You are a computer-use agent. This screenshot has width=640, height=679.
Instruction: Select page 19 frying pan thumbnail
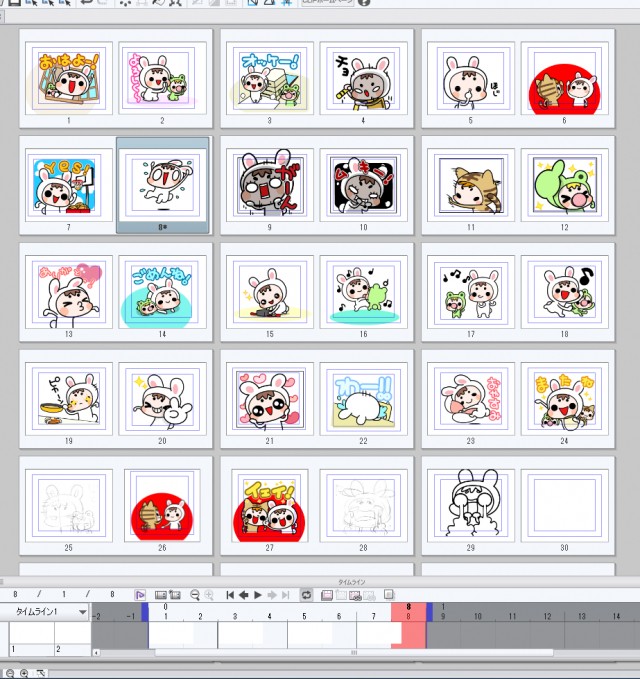pyautogui.click(x=69, y=399)
